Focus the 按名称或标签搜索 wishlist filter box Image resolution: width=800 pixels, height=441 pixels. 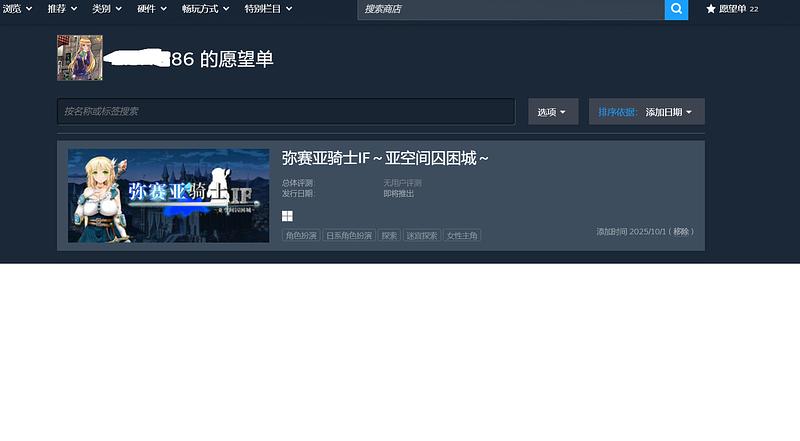tap(286, 112)
